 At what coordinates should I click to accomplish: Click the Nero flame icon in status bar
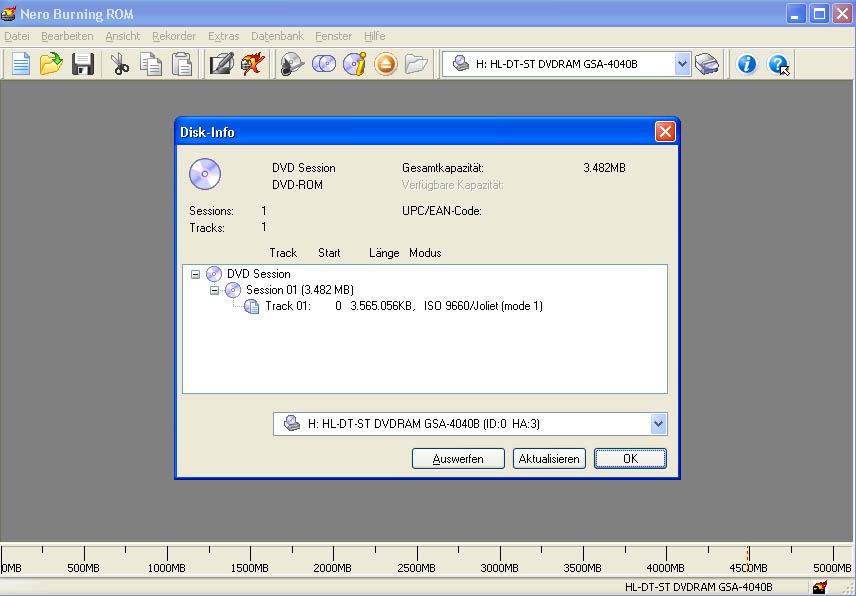click(x=819, y=587)
